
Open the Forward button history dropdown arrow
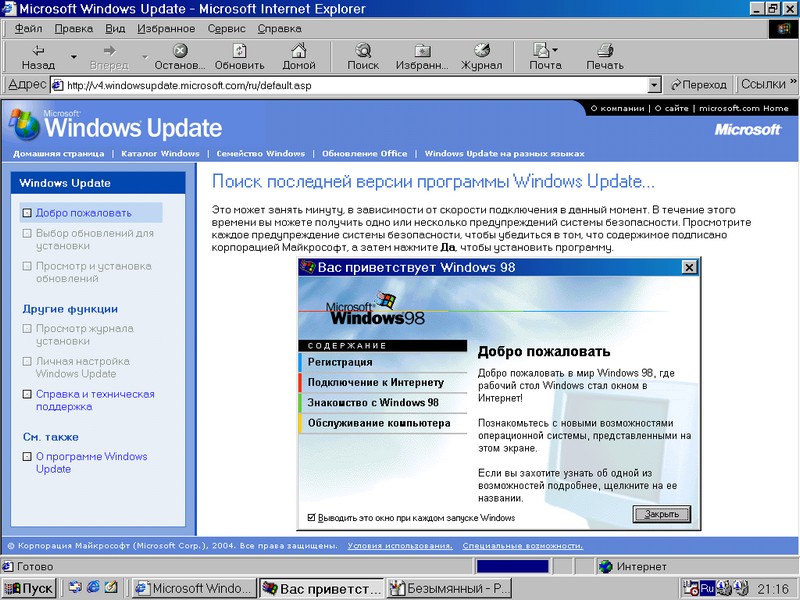pos(144,57)
